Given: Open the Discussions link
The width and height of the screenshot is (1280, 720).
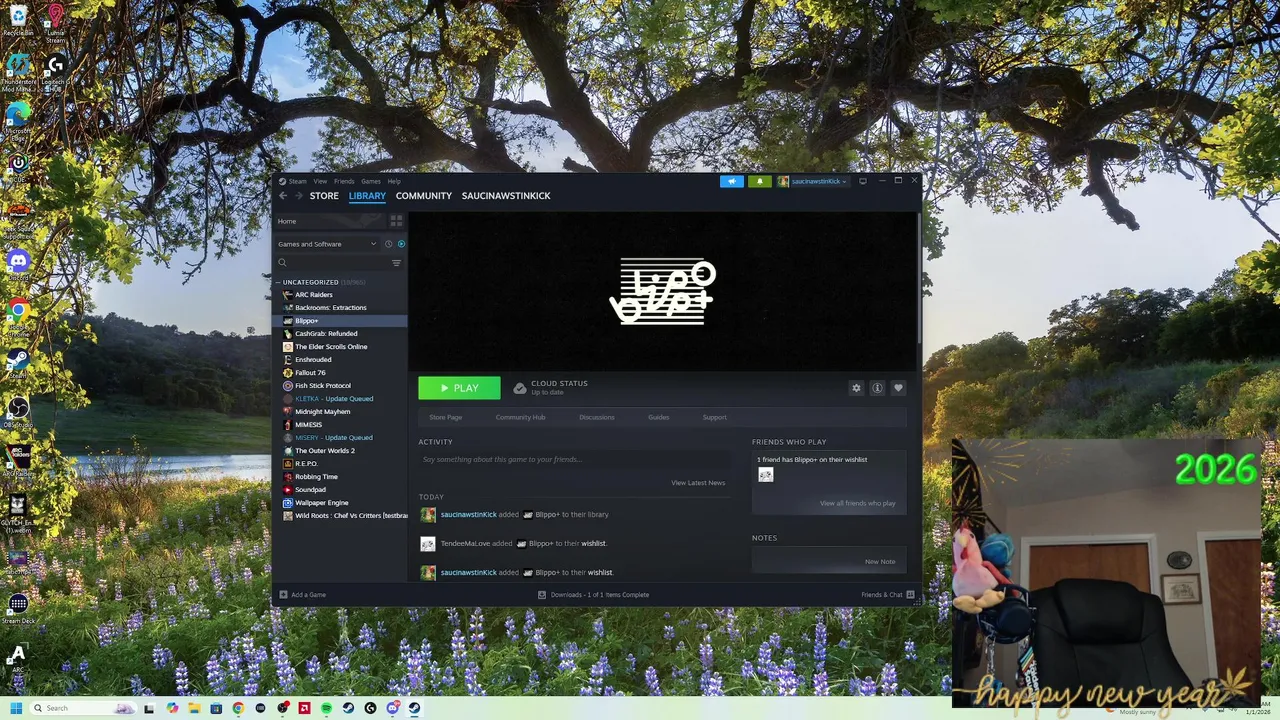Looking at the screenshot, I should pos(597,417).
